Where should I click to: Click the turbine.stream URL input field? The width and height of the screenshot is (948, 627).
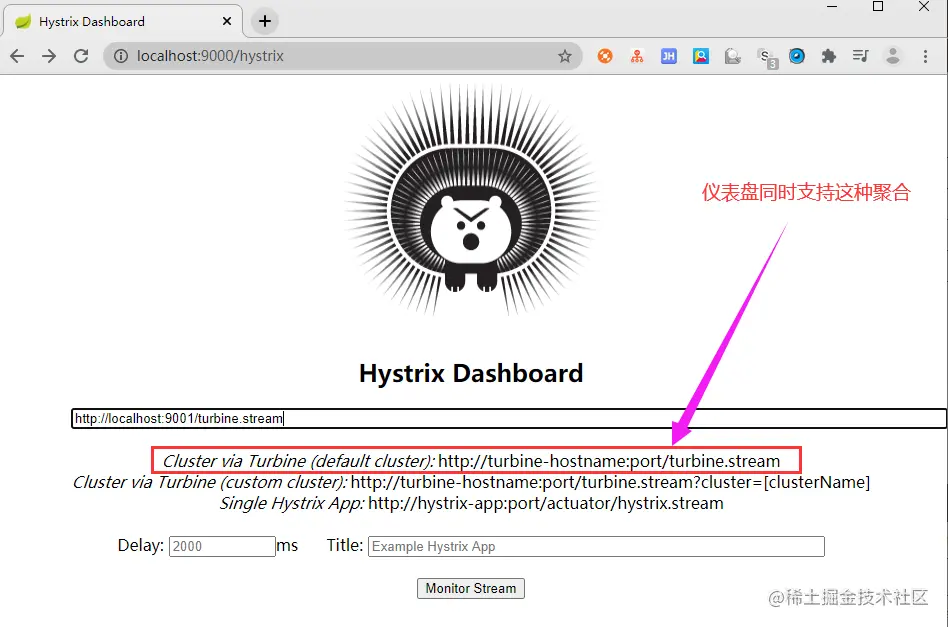click(x=508, y=418)
